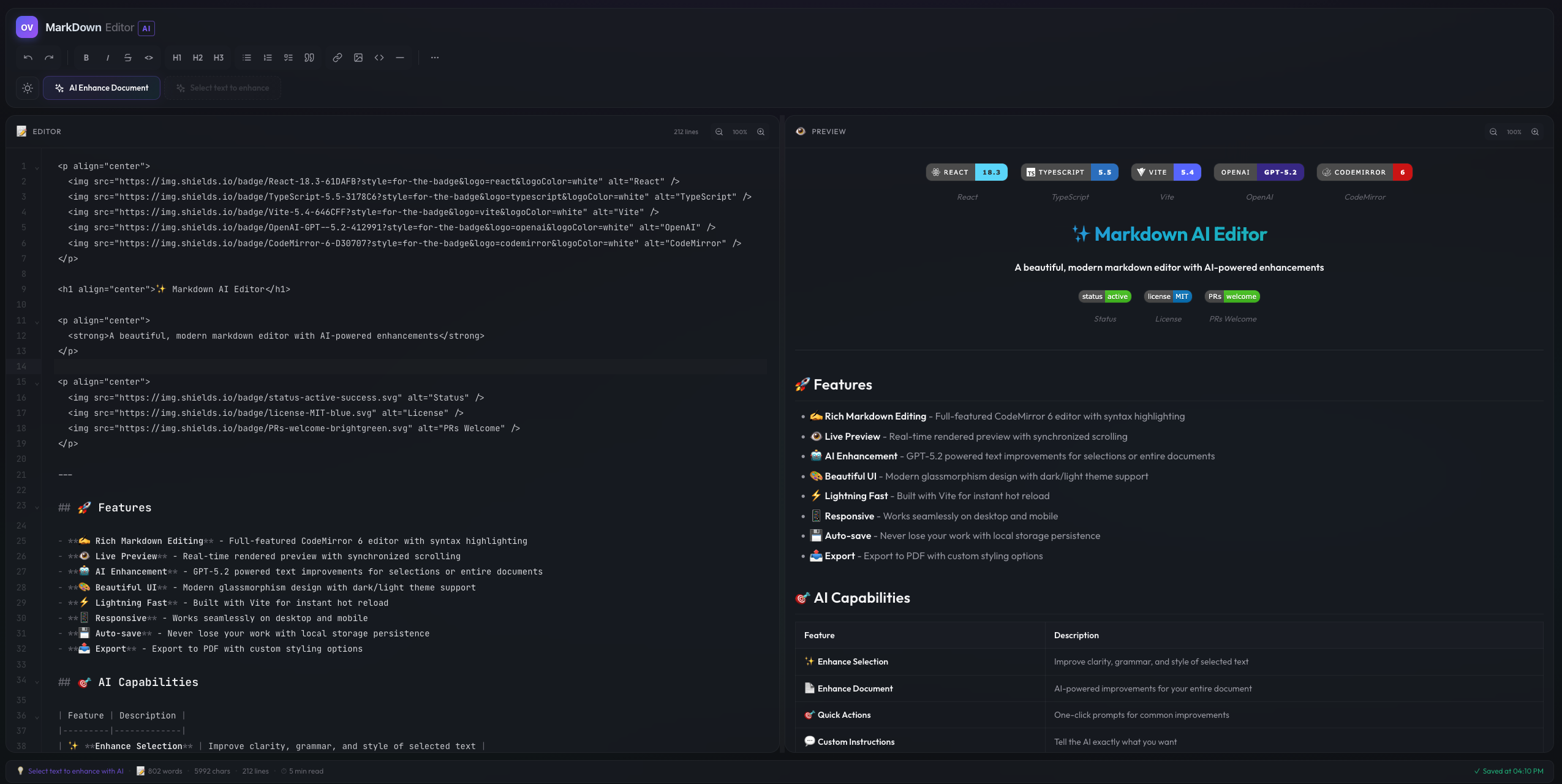Undo the last edit with undo arrow
1562x784 pixels.
28,58
